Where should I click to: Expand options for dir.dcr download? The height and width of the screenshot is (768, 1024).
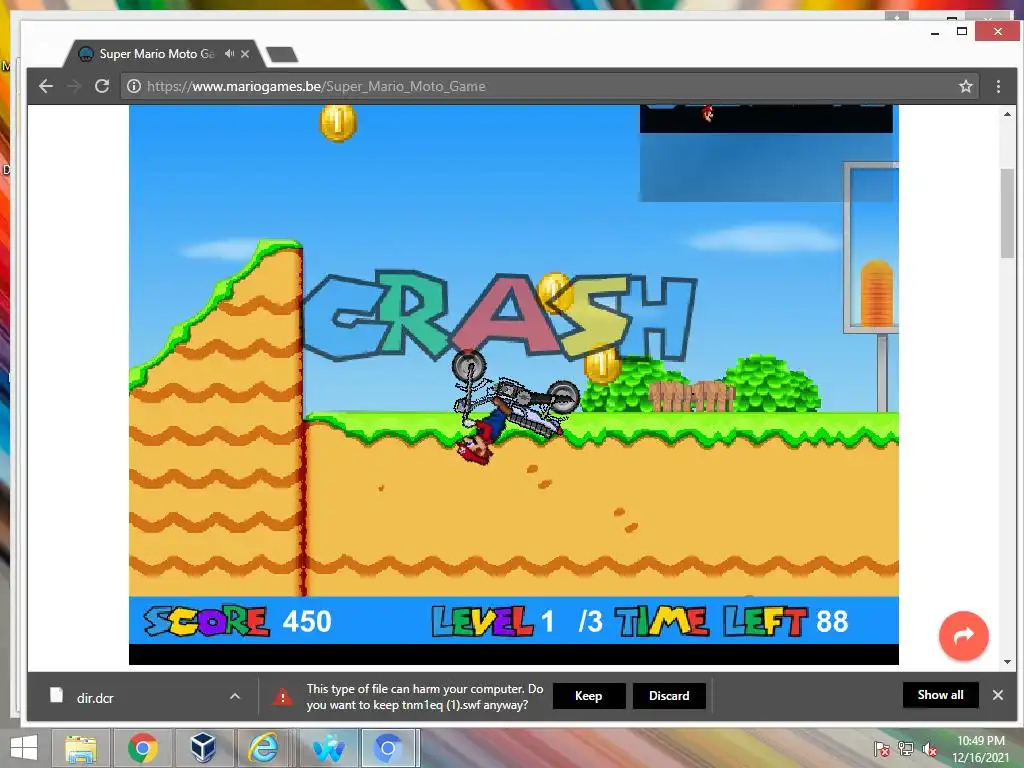pyautogui.click(x=235, y=697)
